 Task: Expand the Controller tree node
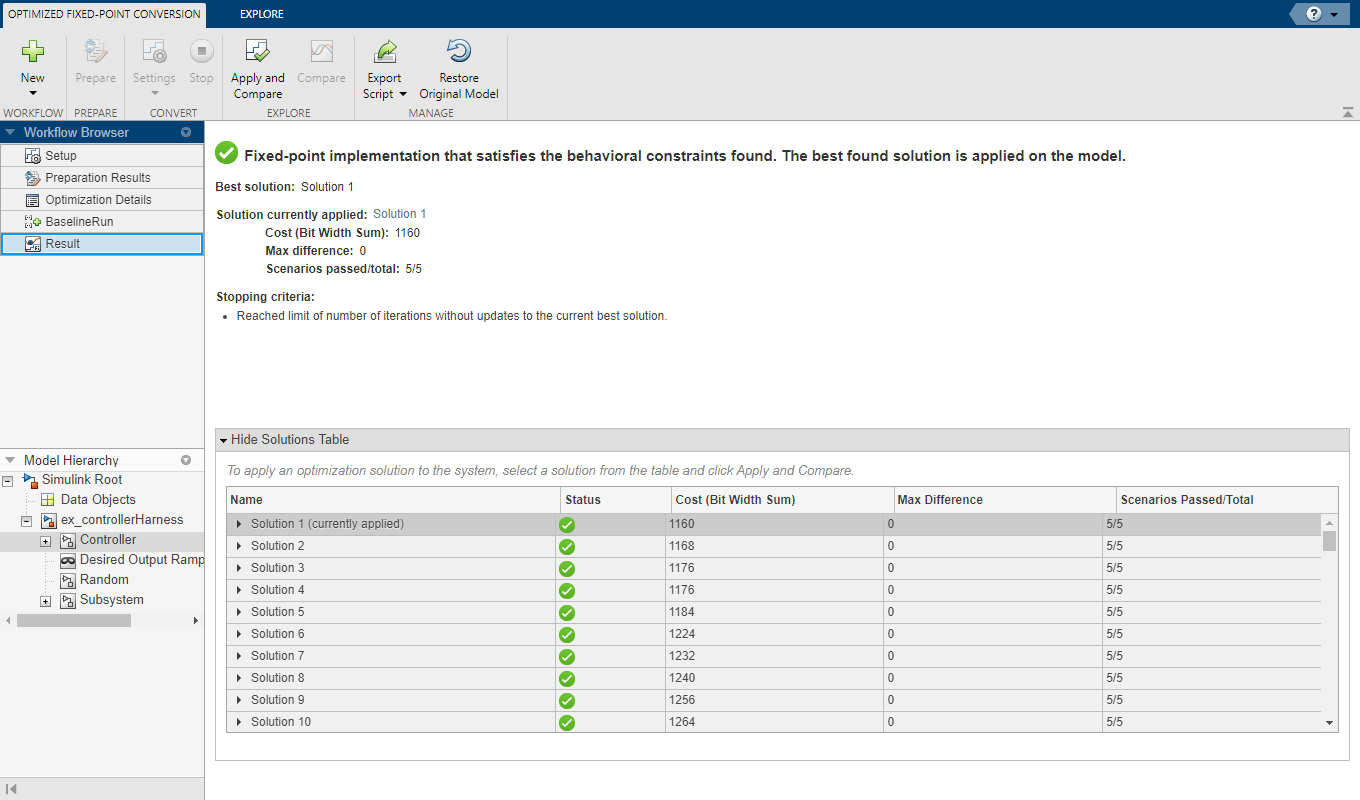[46, 541]
